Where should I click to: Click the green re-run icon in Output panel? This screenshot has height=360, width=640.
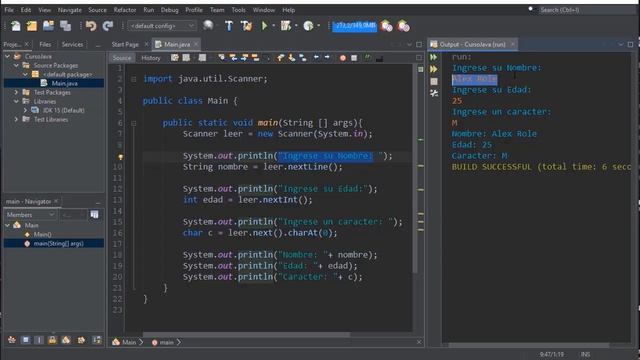coord(433,58)
